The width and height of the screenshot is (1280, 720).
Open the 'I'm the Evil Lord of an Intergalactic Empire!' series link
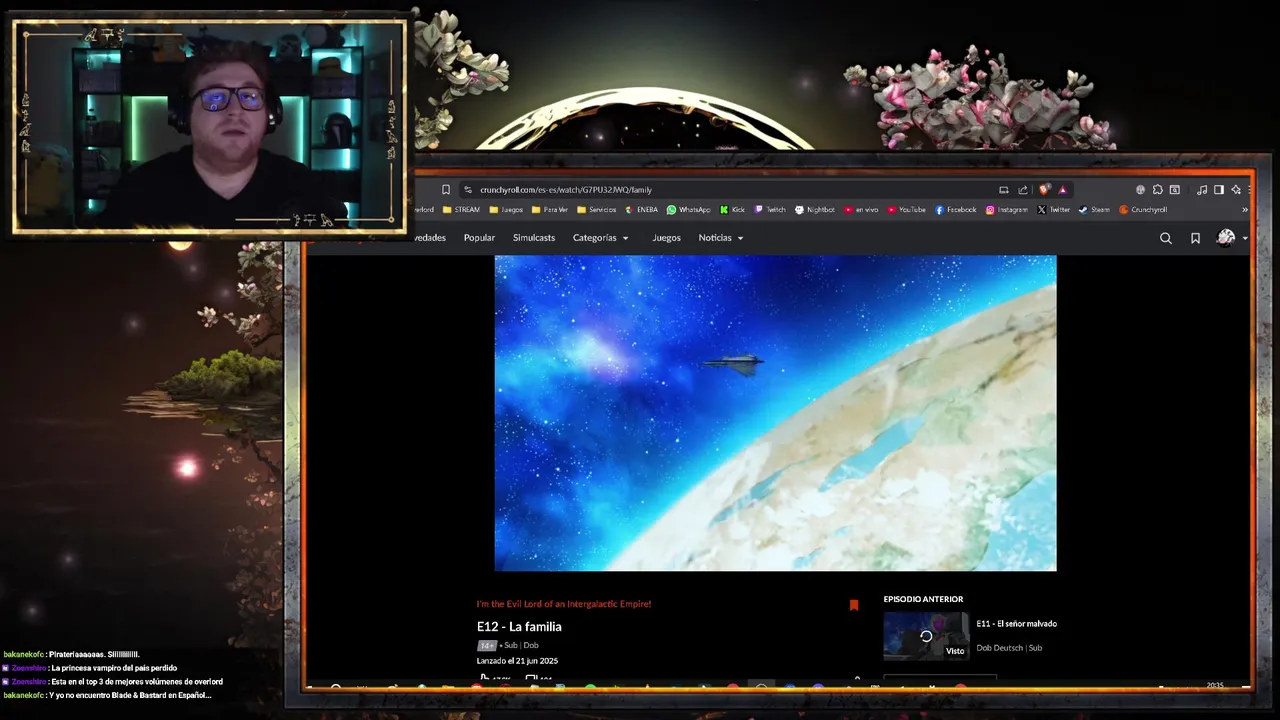[x=564, y=604]
